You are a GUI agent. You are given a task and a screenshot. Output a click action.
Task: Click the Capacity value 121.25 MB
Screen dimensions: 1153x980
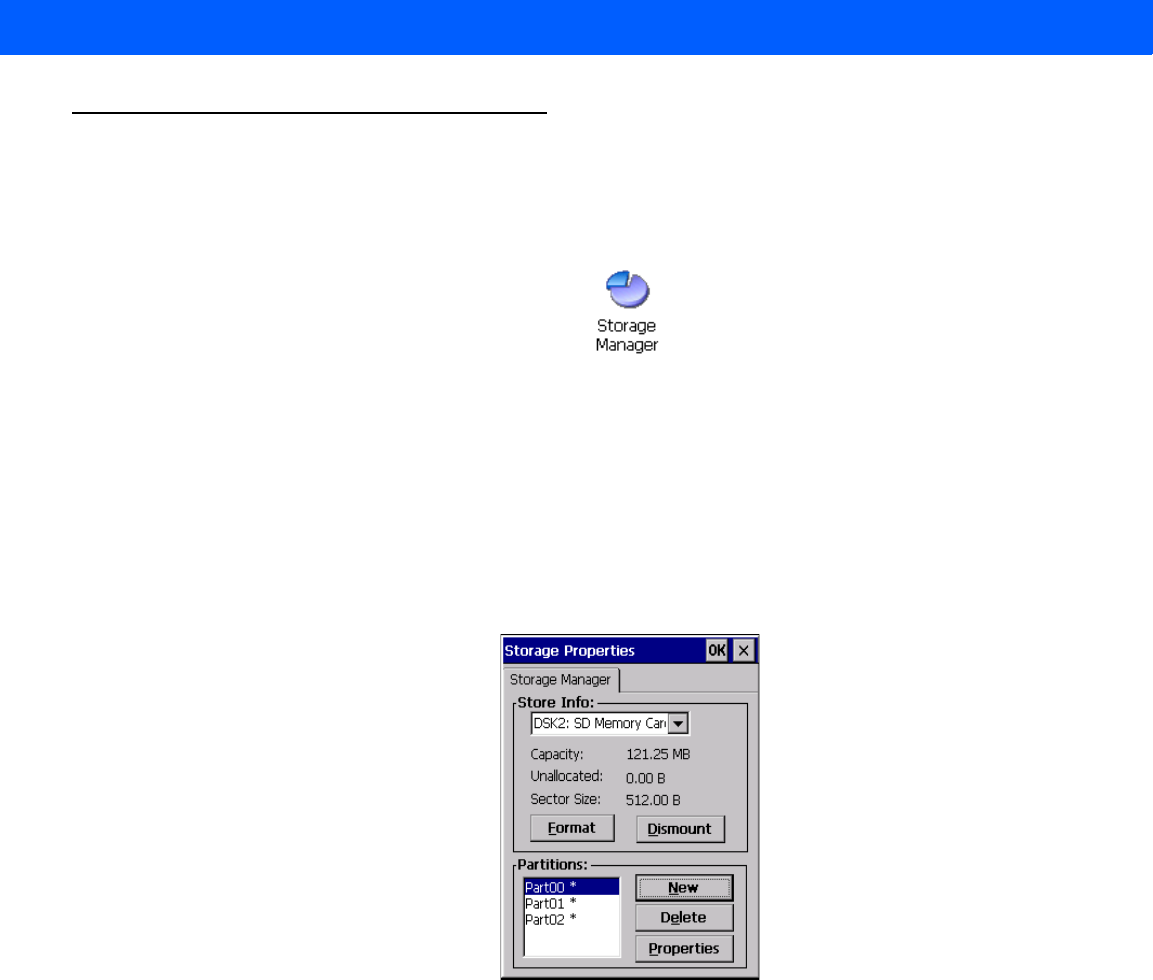[658, 754]
